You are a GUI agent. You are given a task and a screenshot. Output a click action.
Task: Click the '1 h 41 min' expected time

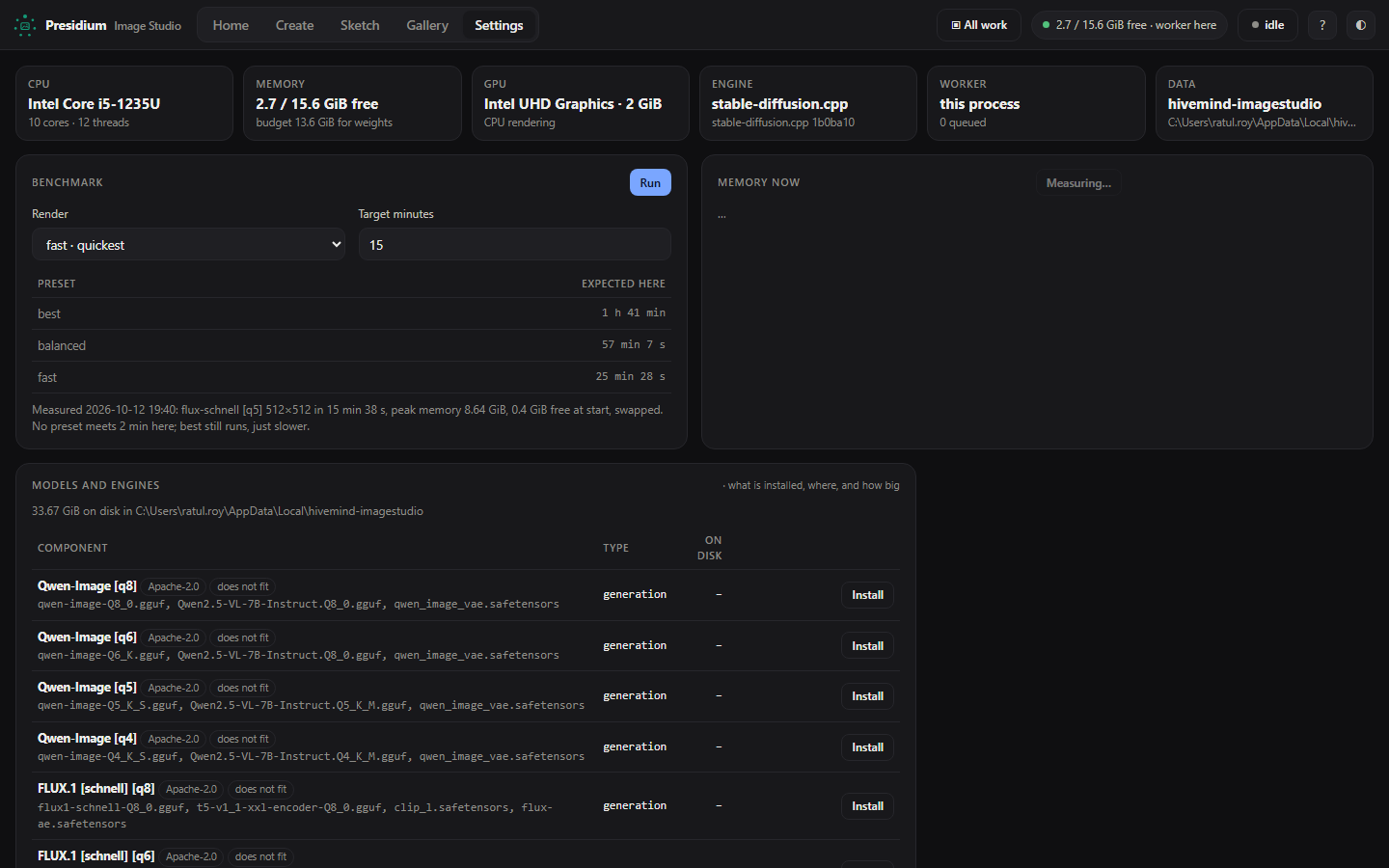pos(634,312)
